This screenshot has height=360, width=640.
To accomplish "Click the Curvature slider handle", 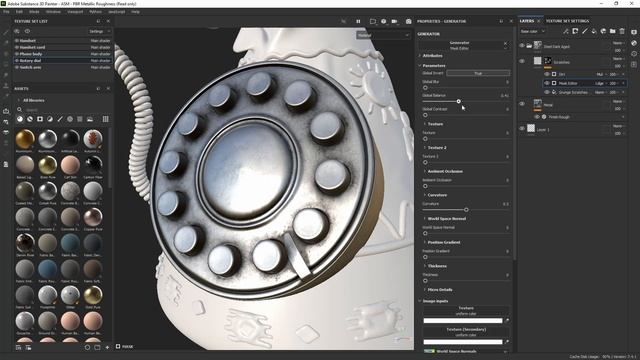I will coord(466,210).
